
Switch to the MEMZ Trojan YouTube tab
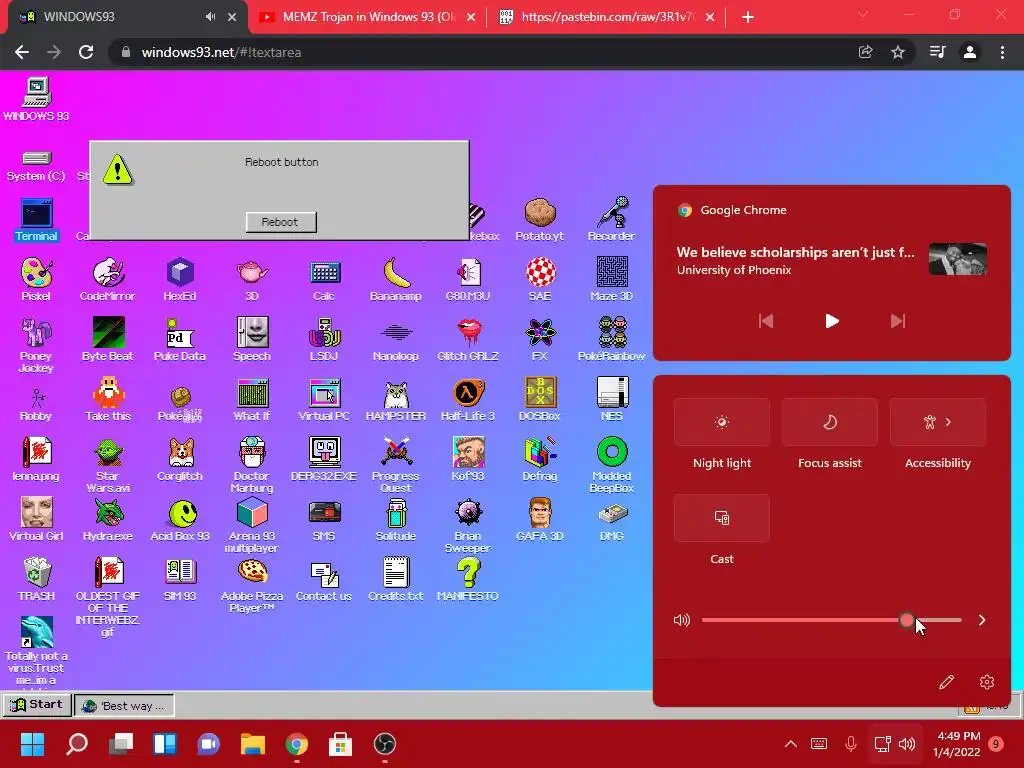coord(368,17)
